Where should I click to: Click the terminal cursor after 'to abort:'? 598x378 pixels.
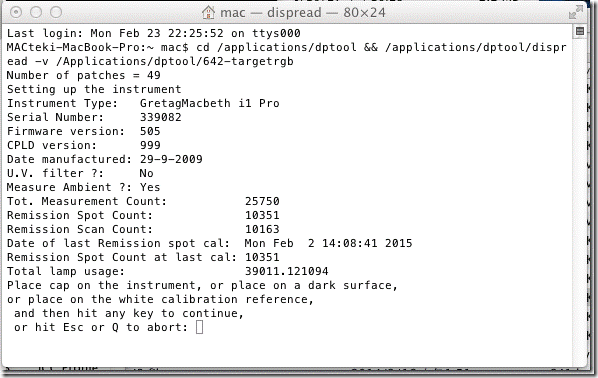coord(199,327)
